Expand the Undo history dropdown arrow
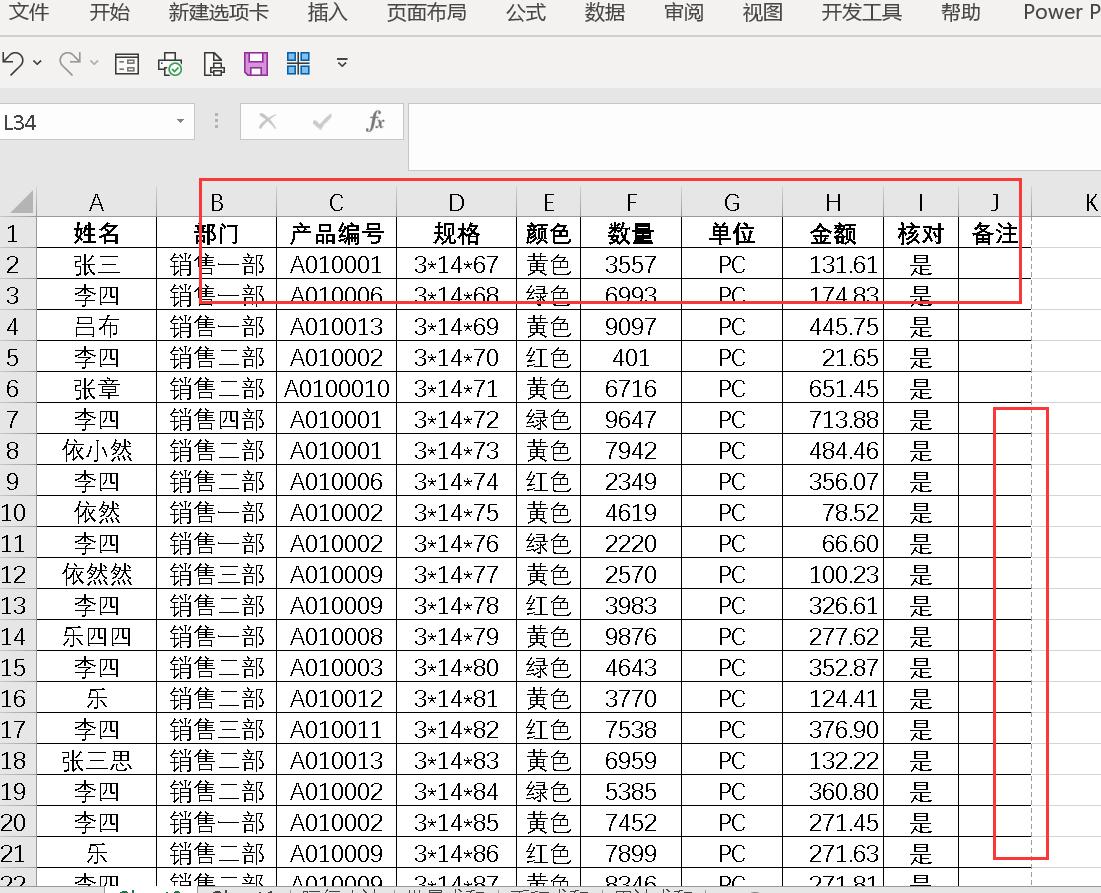 click(x=38, y=63)
